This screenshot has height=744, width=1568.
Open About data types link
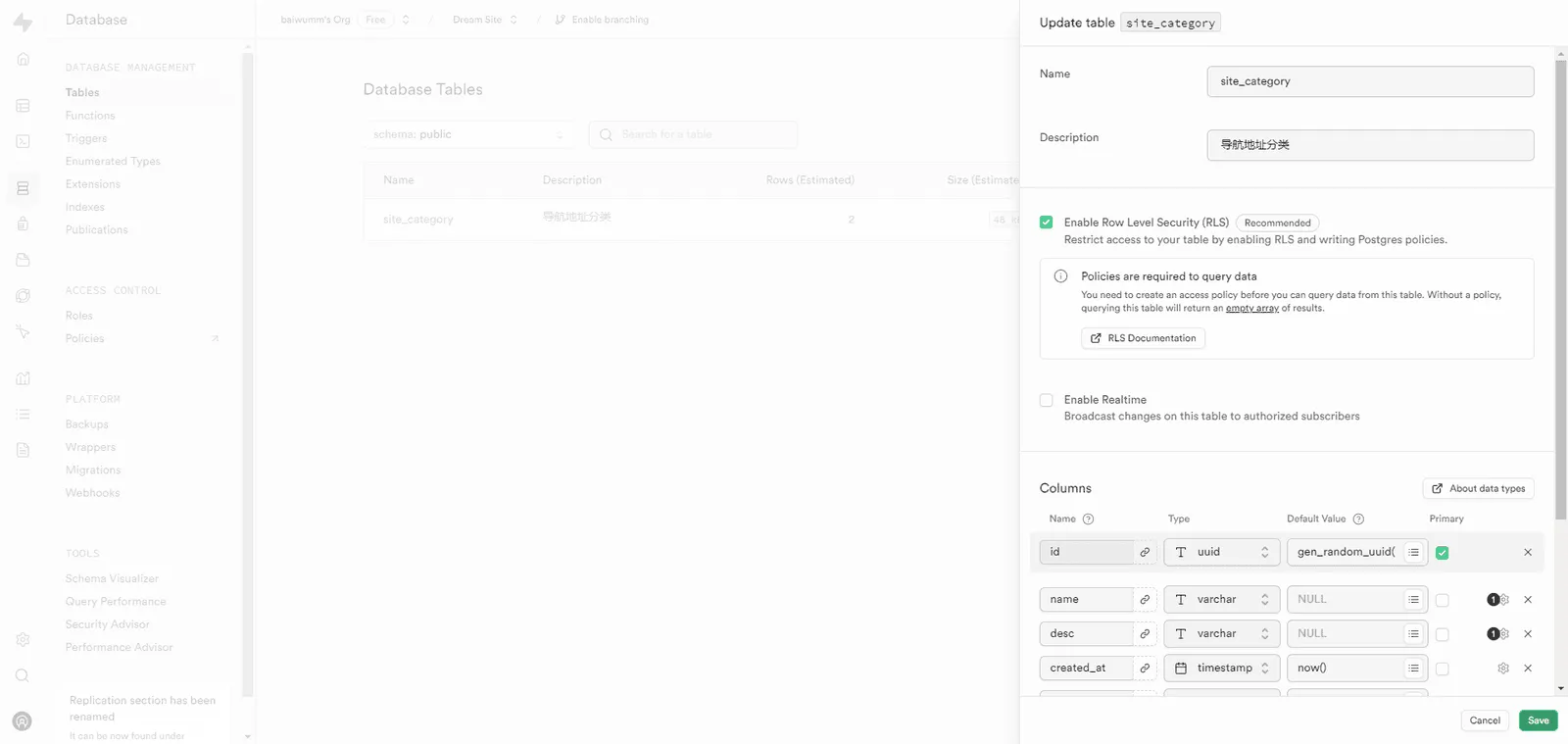(1478, 488)
